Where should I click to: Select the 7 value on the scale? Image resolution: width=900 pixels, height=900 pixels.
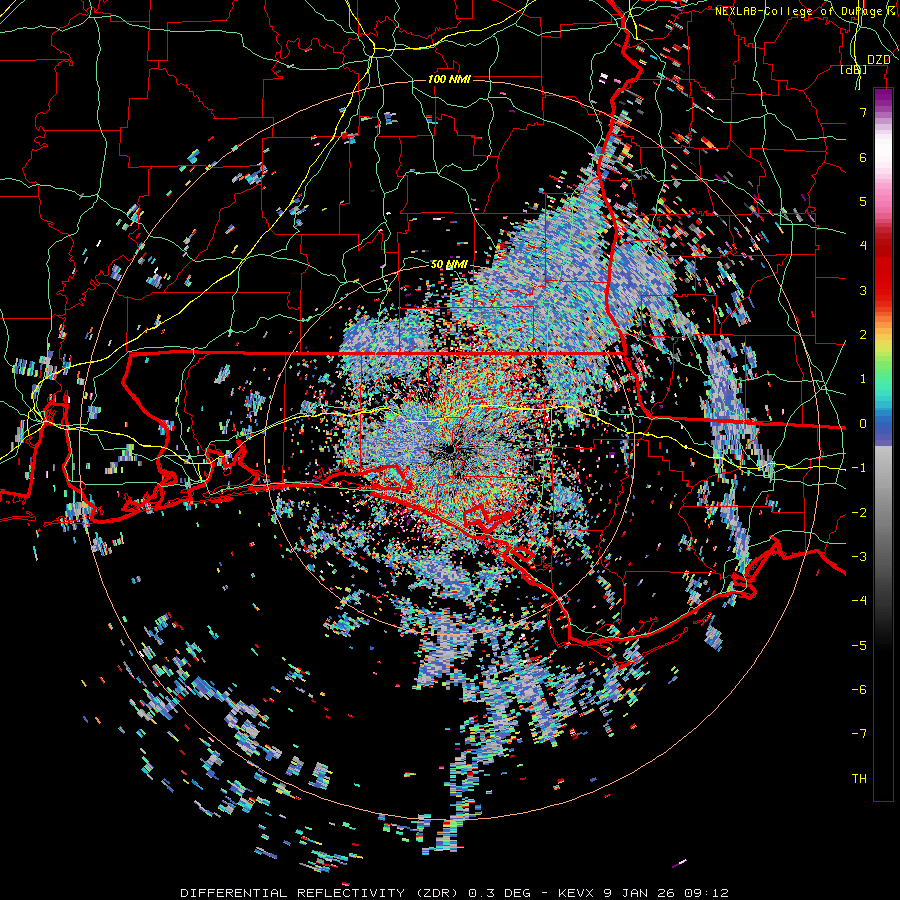[863, 112]
